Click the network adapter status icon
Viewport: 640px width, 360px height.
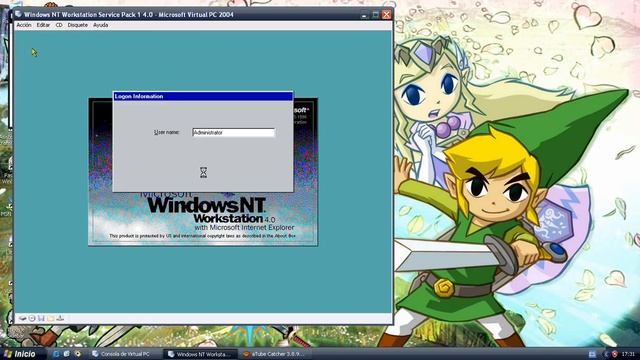coord(60,318)
